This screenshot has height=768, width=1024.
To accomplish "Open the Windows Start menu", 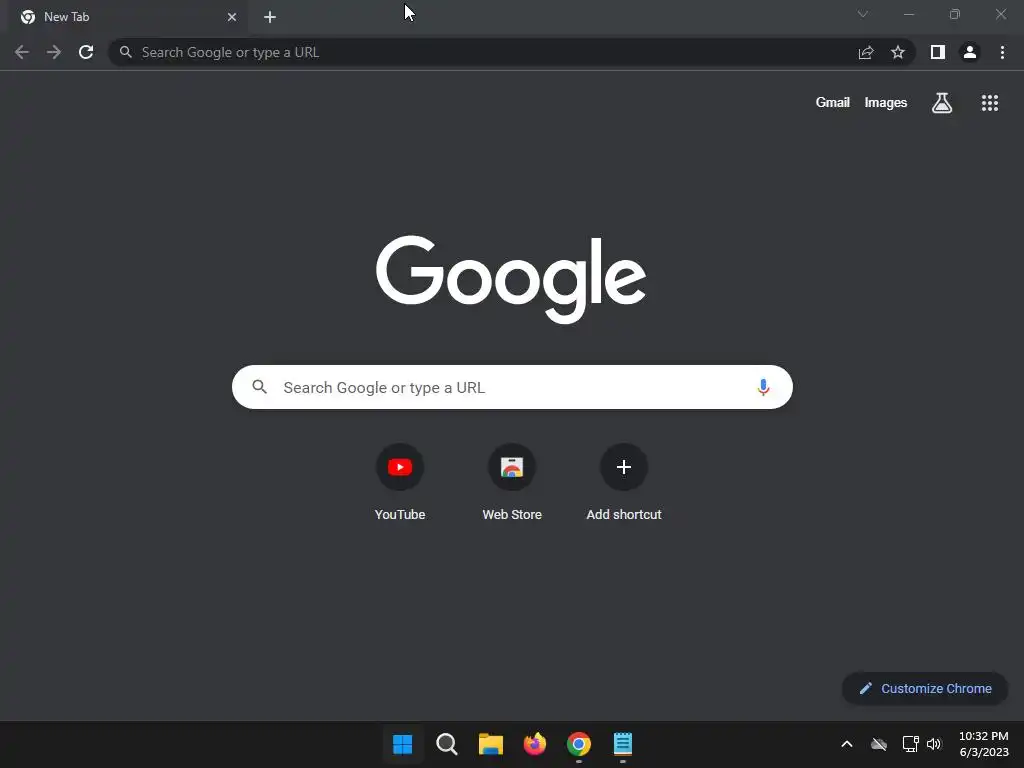I will tap(402, 744).
